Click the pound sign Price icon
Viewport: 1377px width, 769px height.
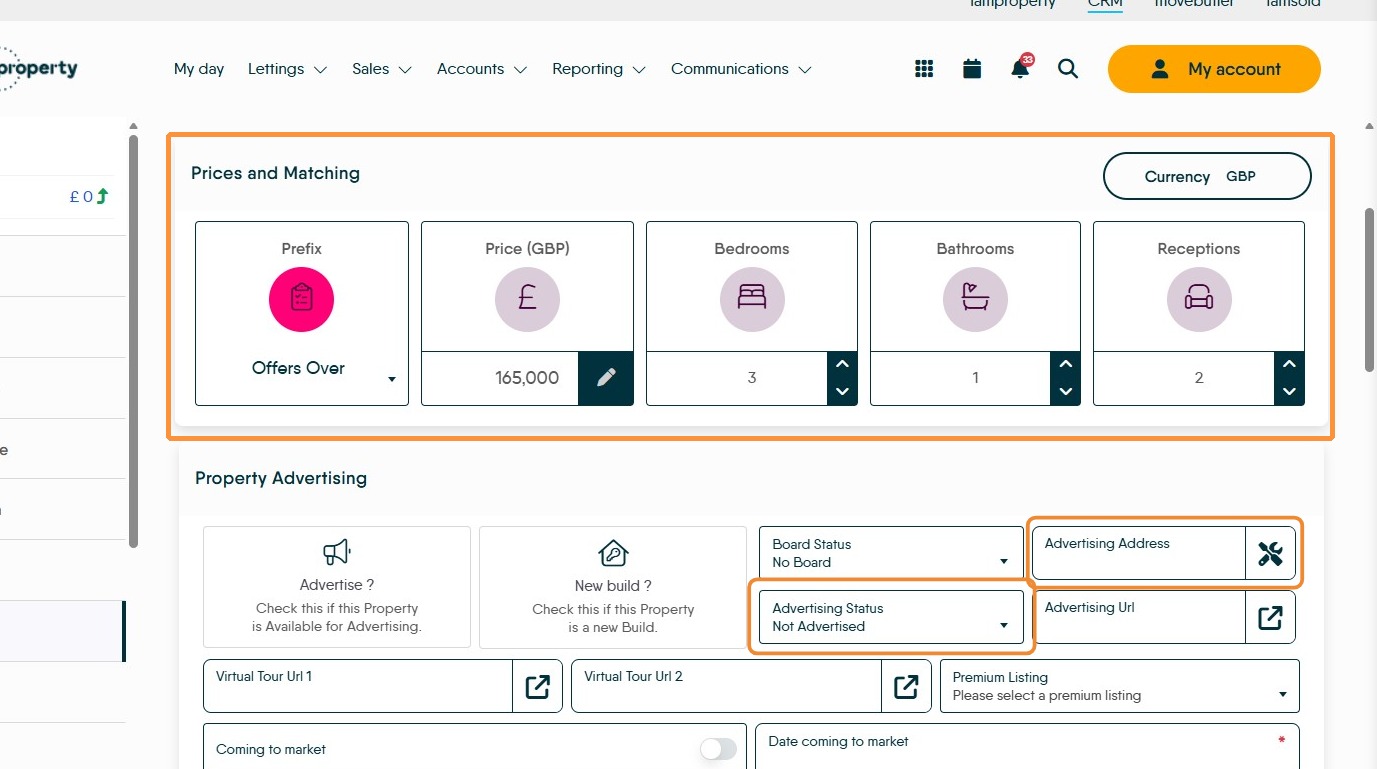pyautogui.click(x=527, y=299)
